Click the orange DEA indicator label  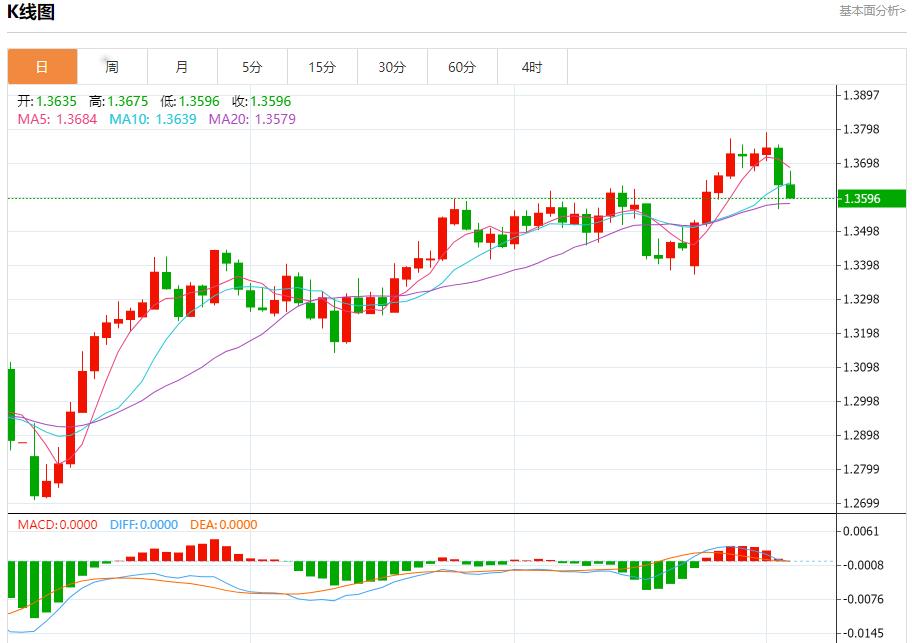(x=222, y=524)
